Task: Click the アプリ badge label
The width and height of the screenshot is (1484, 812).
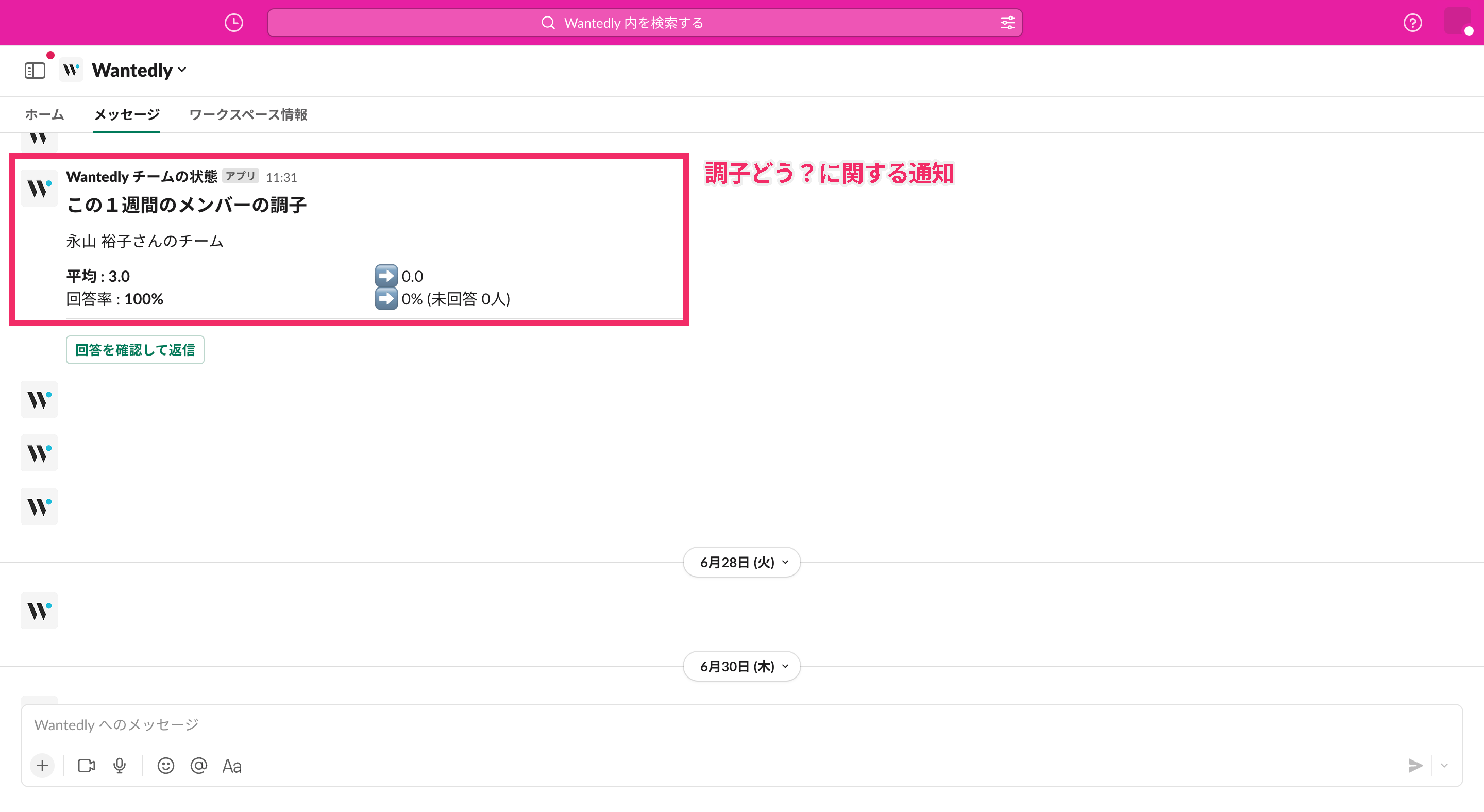Action: click(x=240, y=176)
